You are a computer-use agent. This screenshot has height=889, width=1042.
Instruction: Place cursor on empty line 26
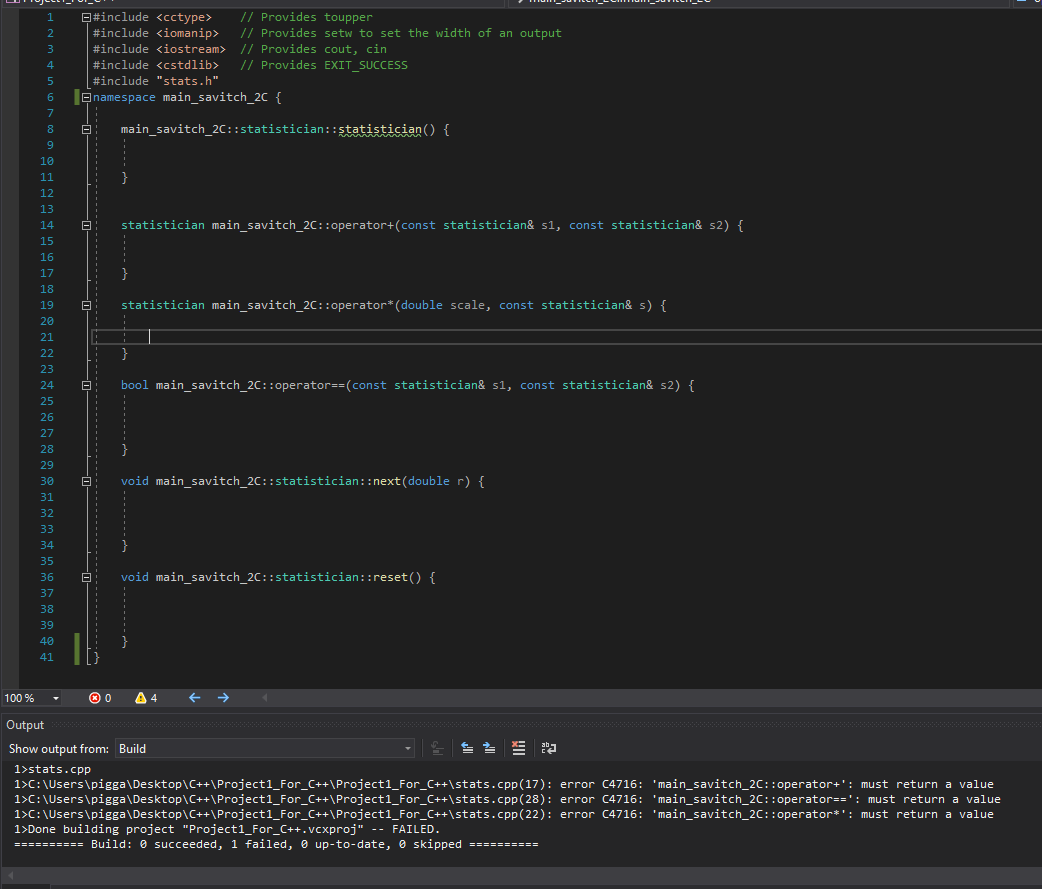coord(300,417)
